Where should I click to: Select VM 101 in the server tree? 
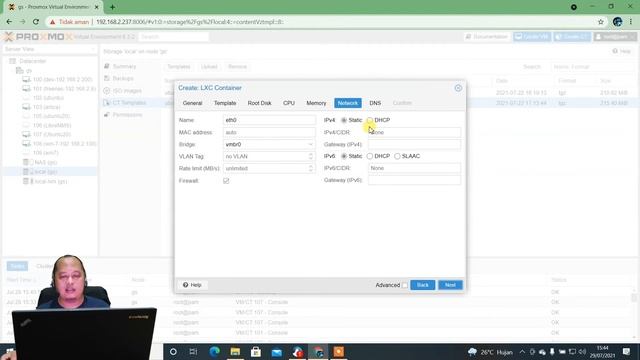pos(59,89)
